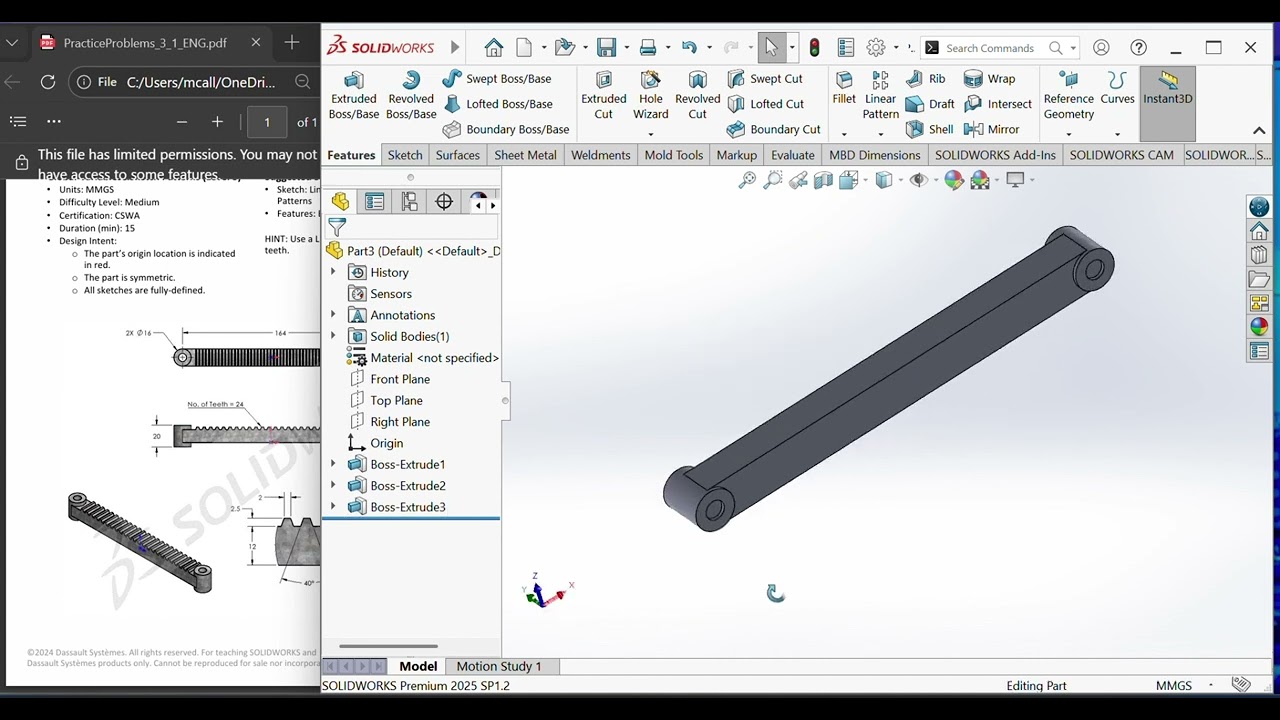Click the Rebuild traffic light icon

815,48
